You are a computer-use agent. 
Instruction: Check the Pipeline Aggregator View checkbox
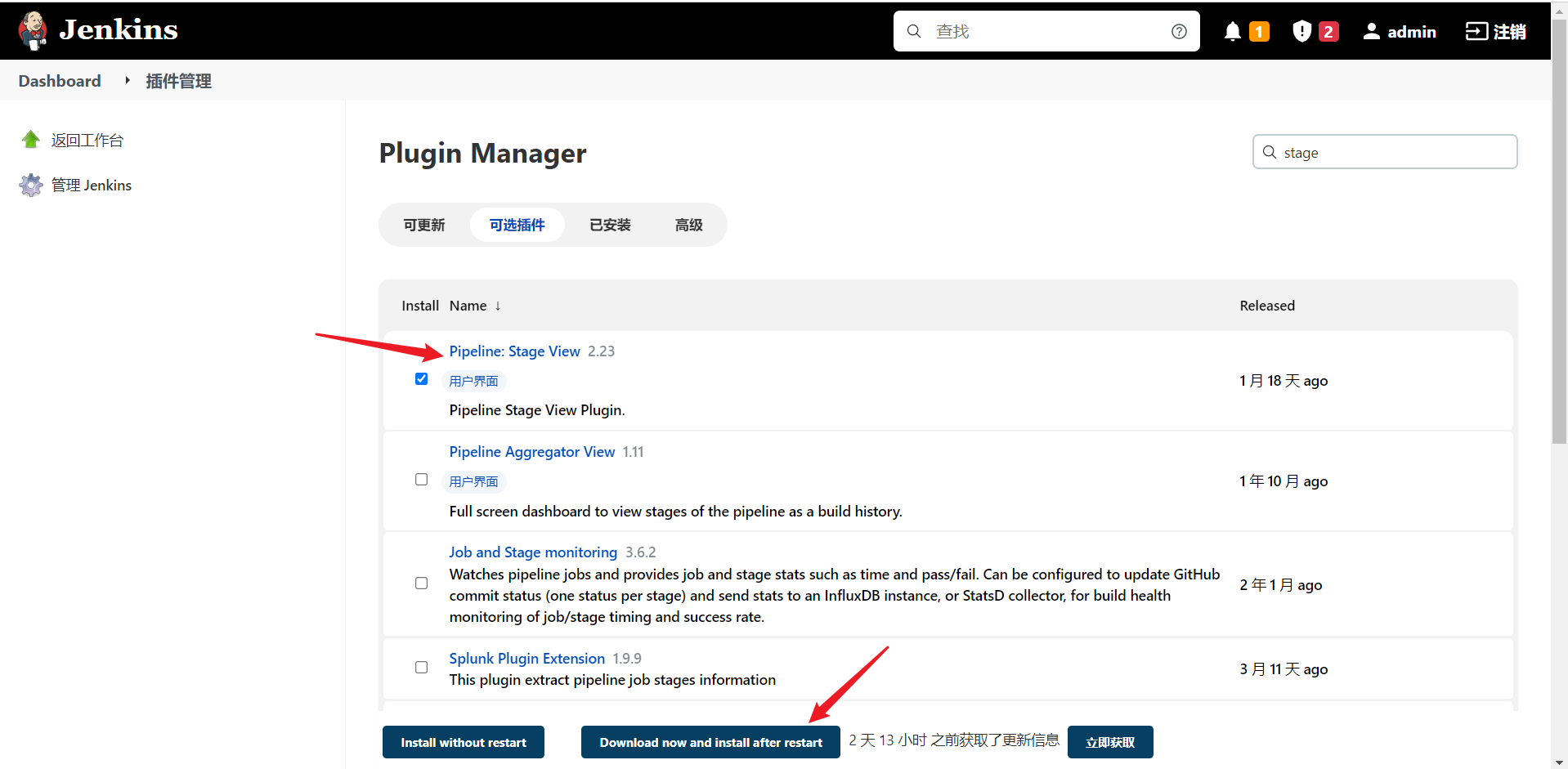coord(421,479)
